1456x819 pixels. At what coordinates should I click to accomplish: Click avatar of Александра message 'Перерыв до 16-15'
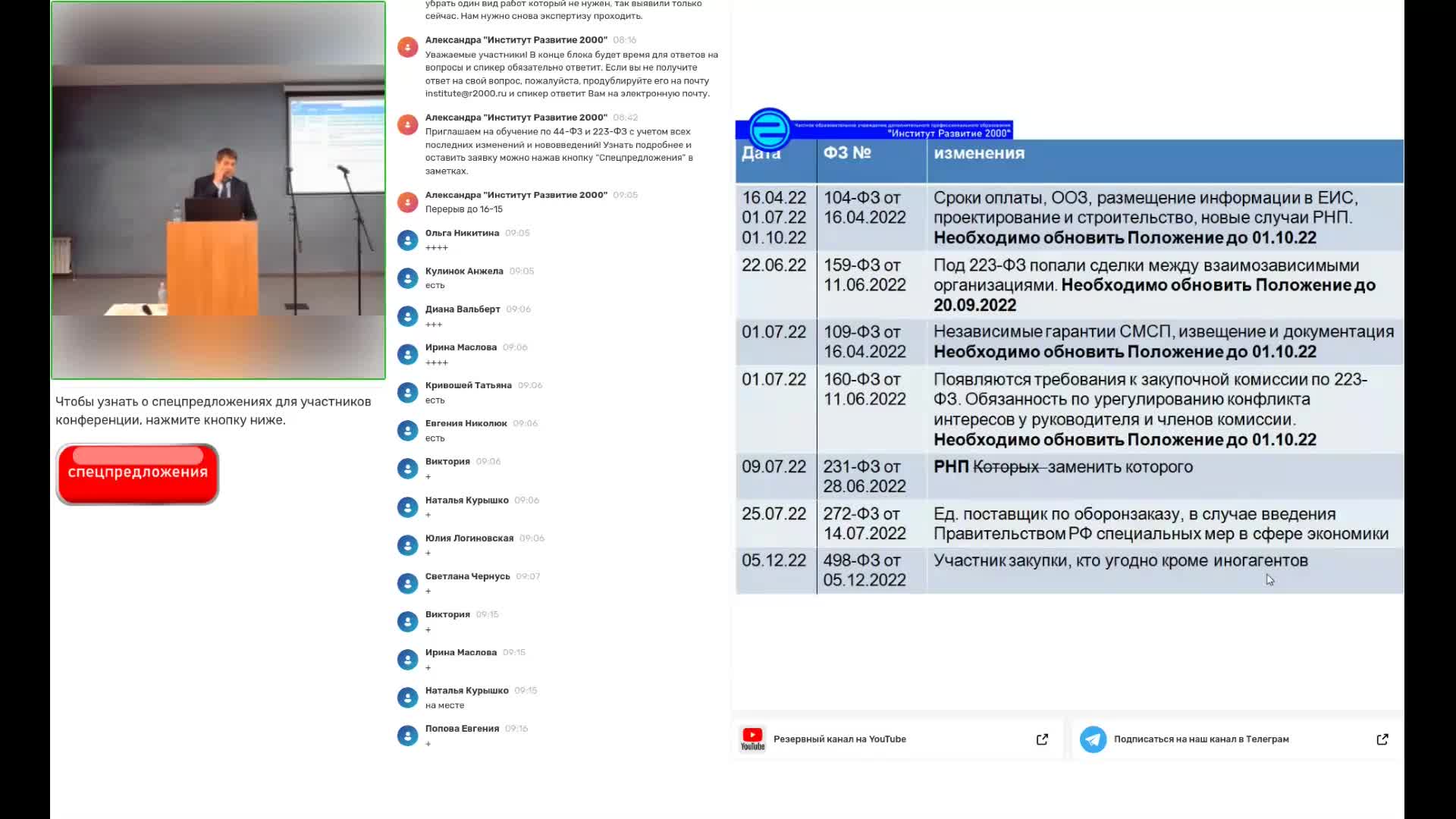click(407, 202)
